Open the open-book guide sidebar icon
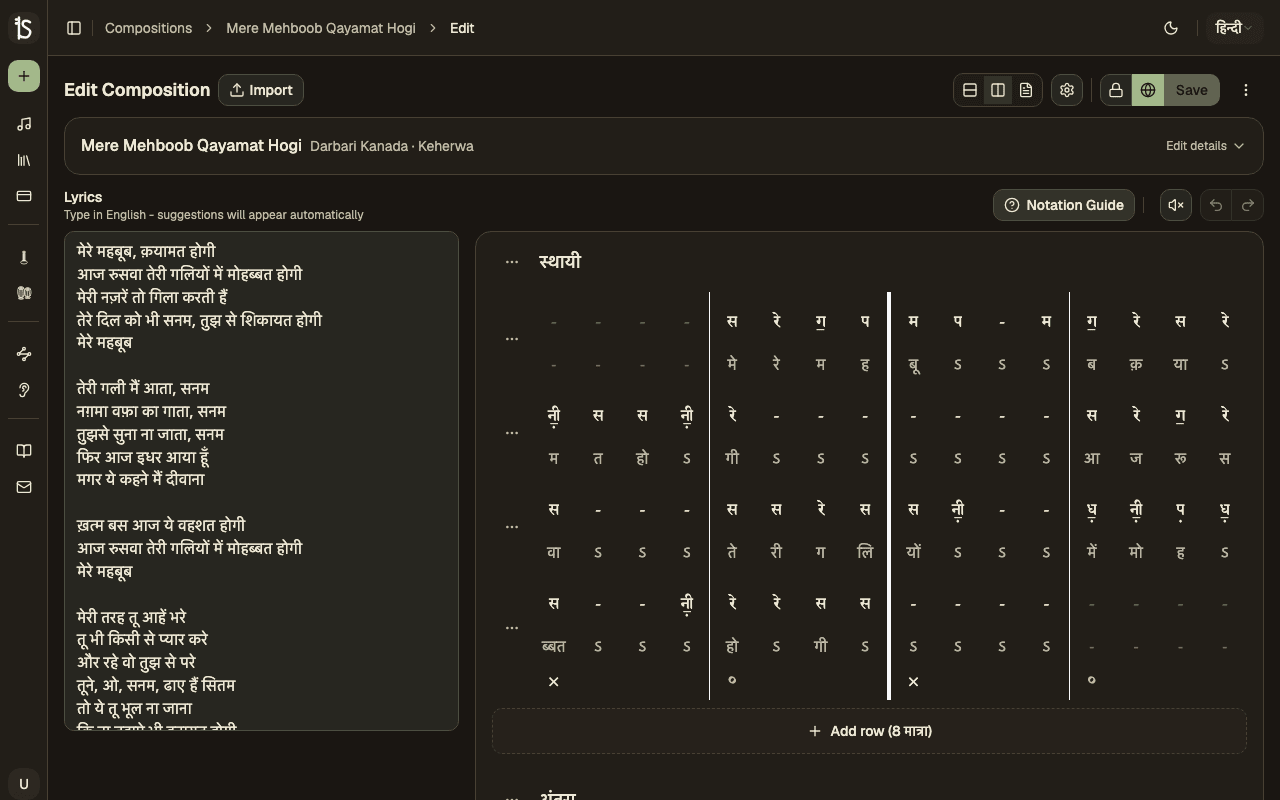 24,451
